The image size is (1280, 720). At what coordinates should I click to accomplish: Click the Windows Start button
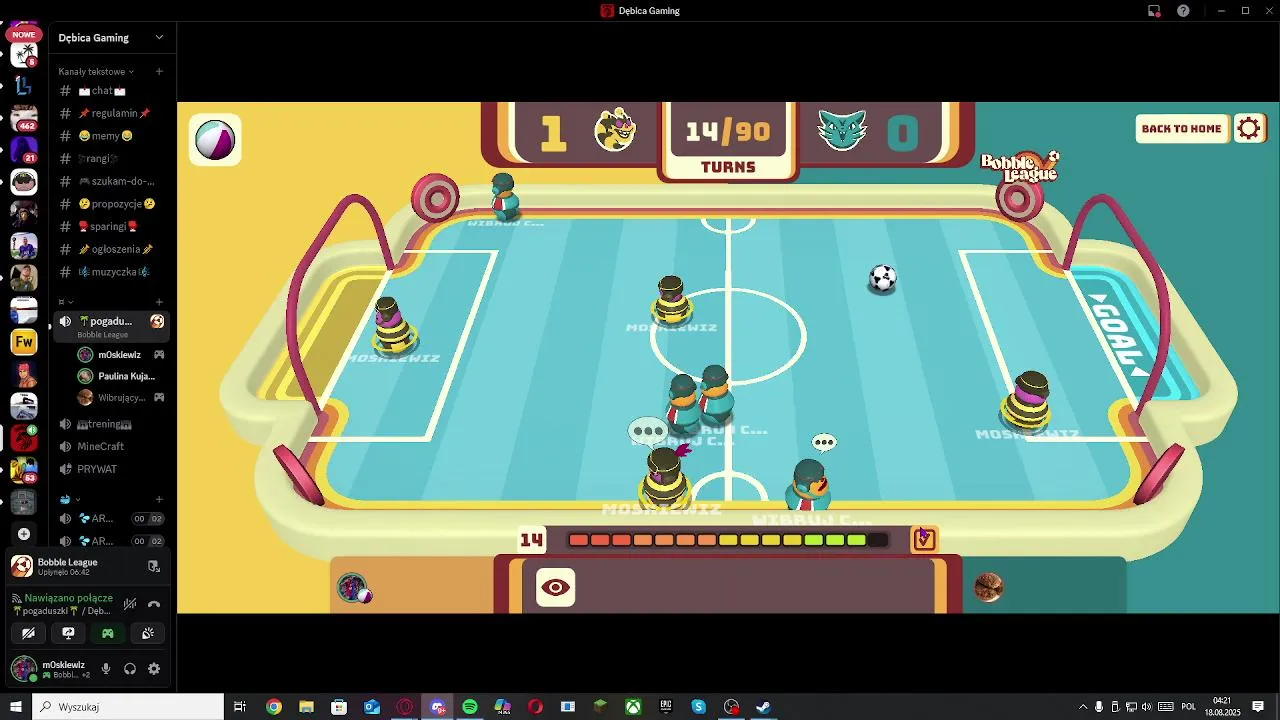click(x=15, y=707)
